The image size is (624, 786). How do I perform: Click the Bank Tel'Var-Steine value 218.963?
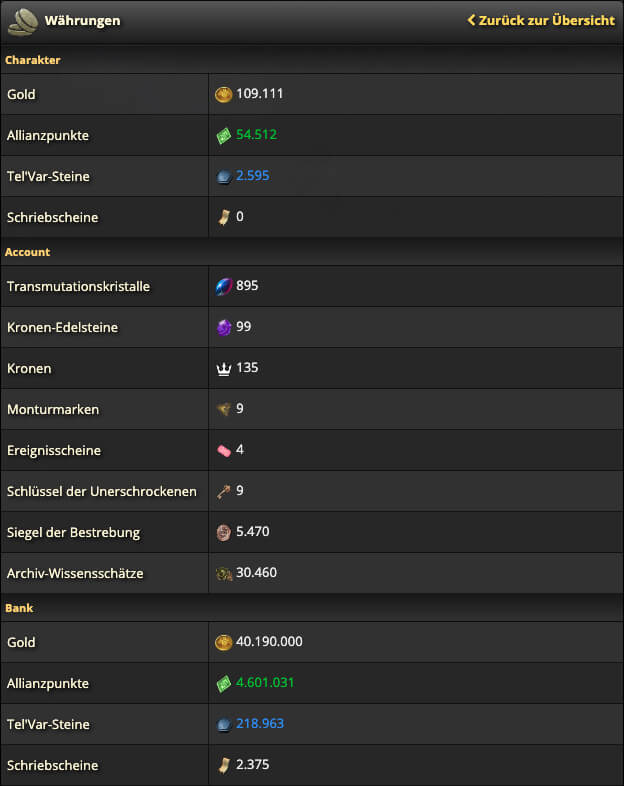tap(260, 724)
